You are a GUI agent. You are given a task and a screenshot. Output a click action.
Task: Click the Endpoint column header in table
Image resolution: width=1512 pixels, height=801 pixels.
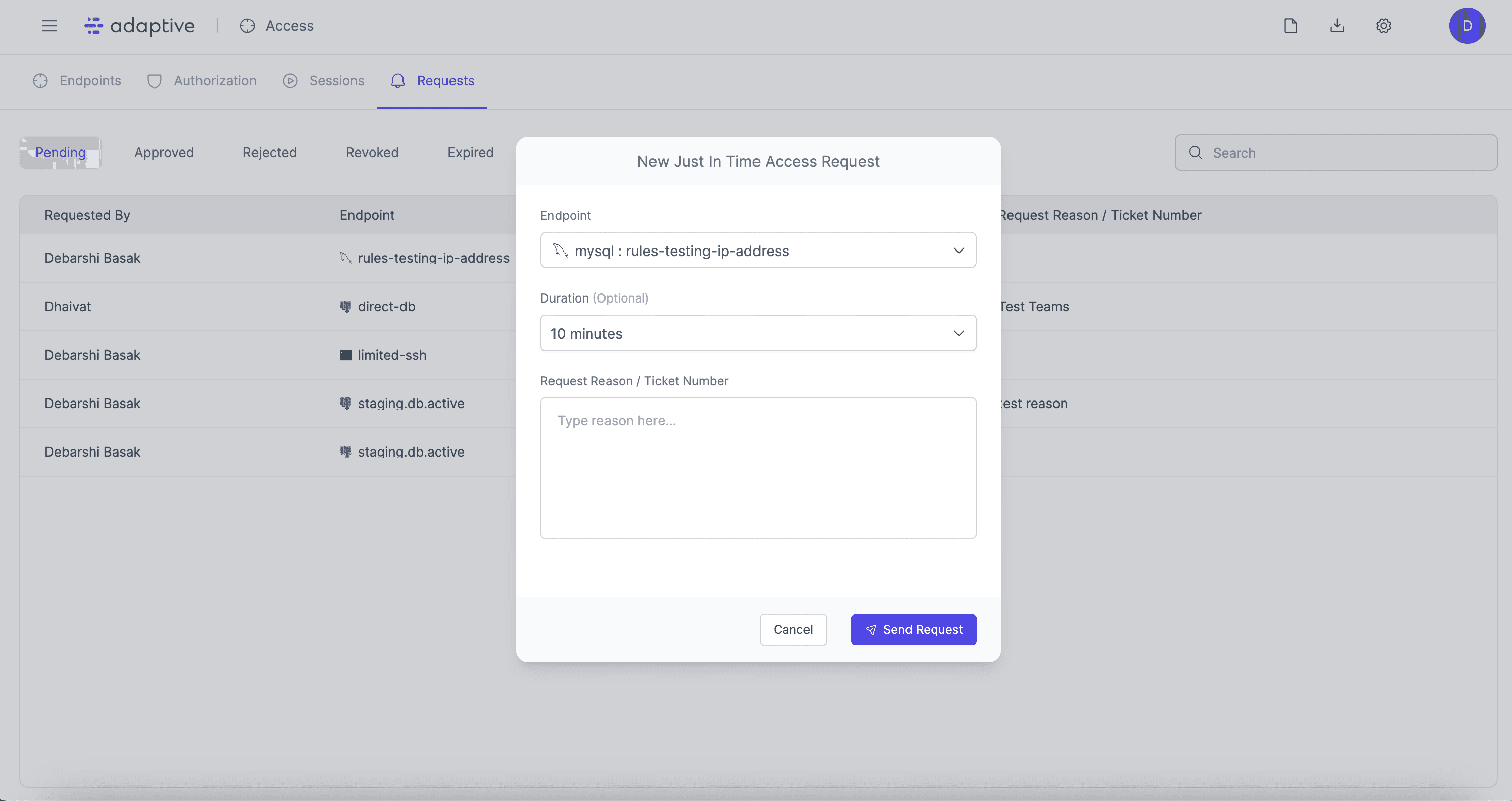click(367, 215)
